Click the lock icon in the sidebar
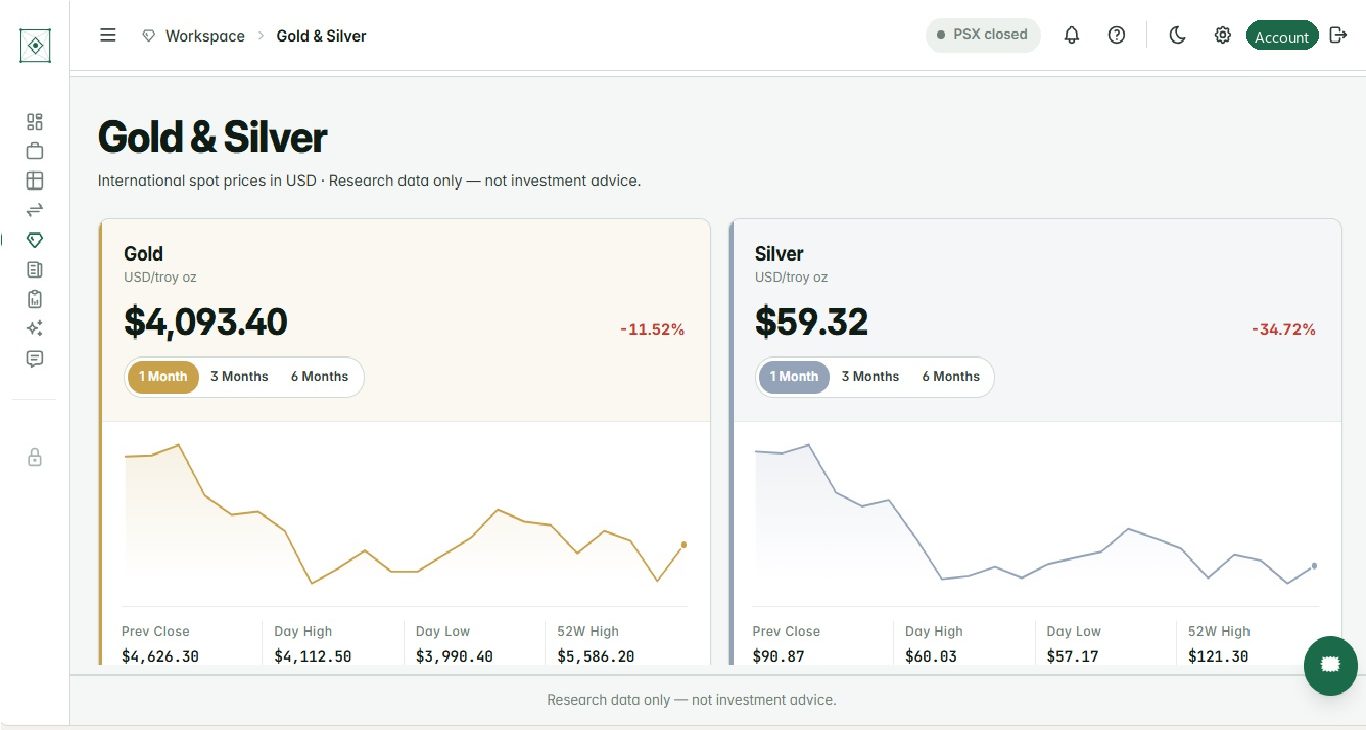The image size is (1366, 730). (35, 457)
